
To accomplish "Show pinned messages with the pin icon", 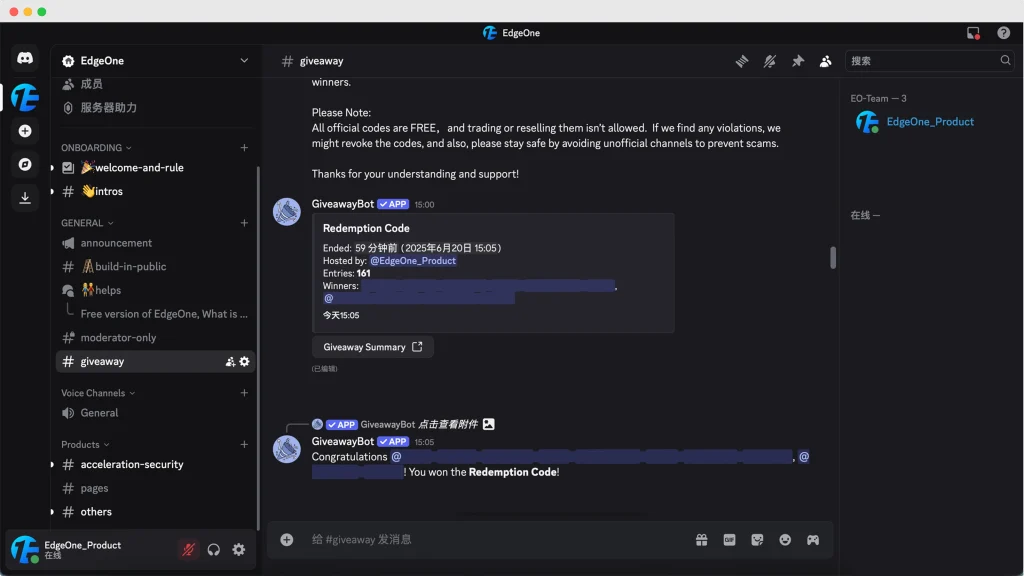I will (x=798, y=61).
